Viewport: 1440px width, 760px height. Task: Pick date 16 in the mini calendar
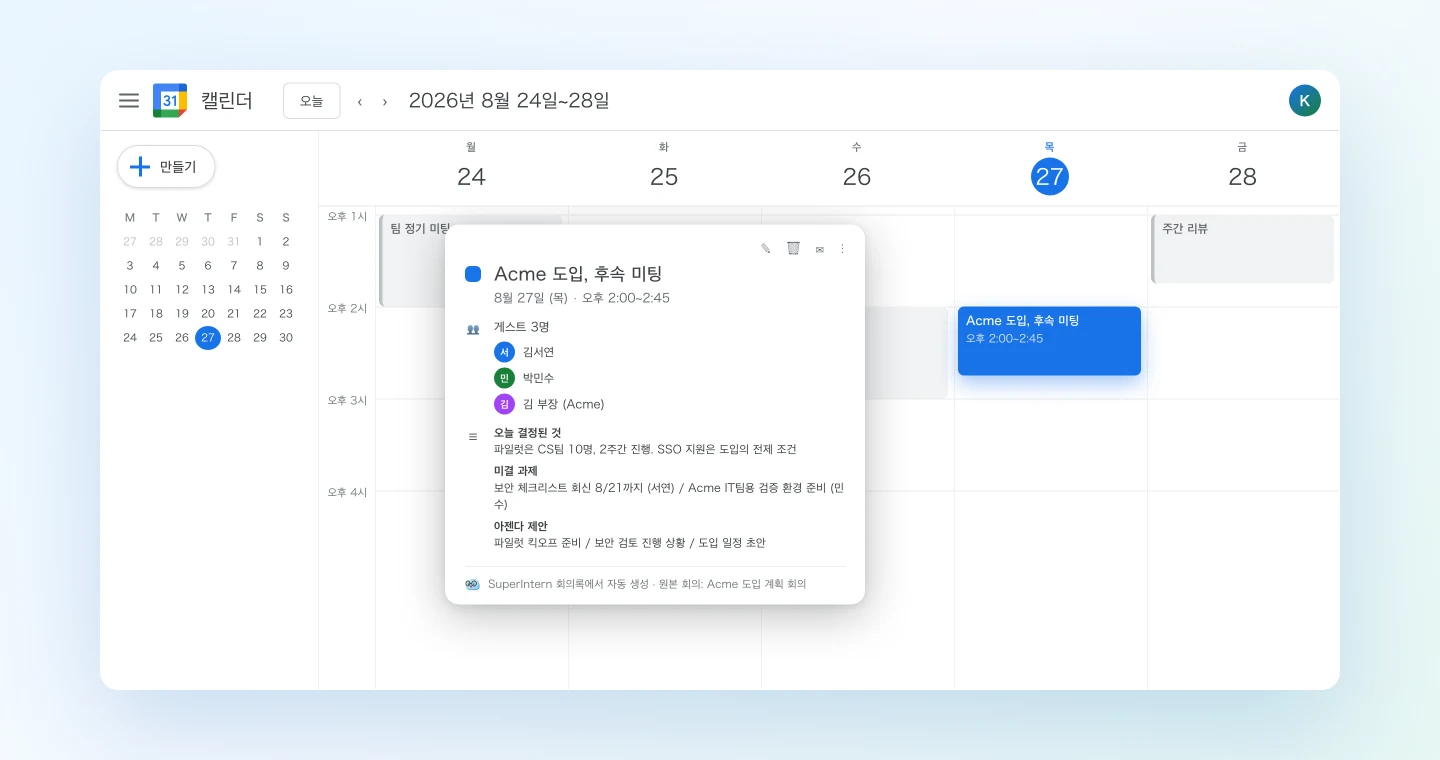(286, 290)
